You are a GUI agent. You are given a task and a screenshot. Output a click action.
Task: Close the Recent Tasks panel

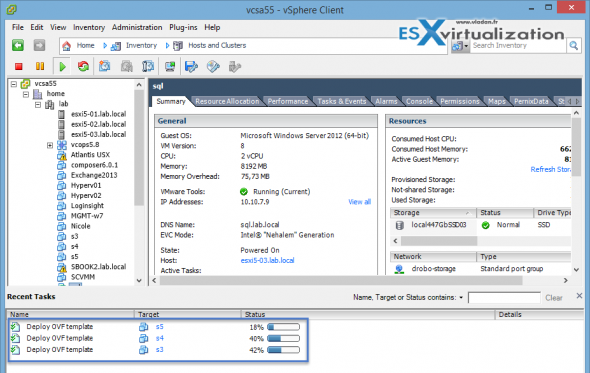tap(579, 296)
